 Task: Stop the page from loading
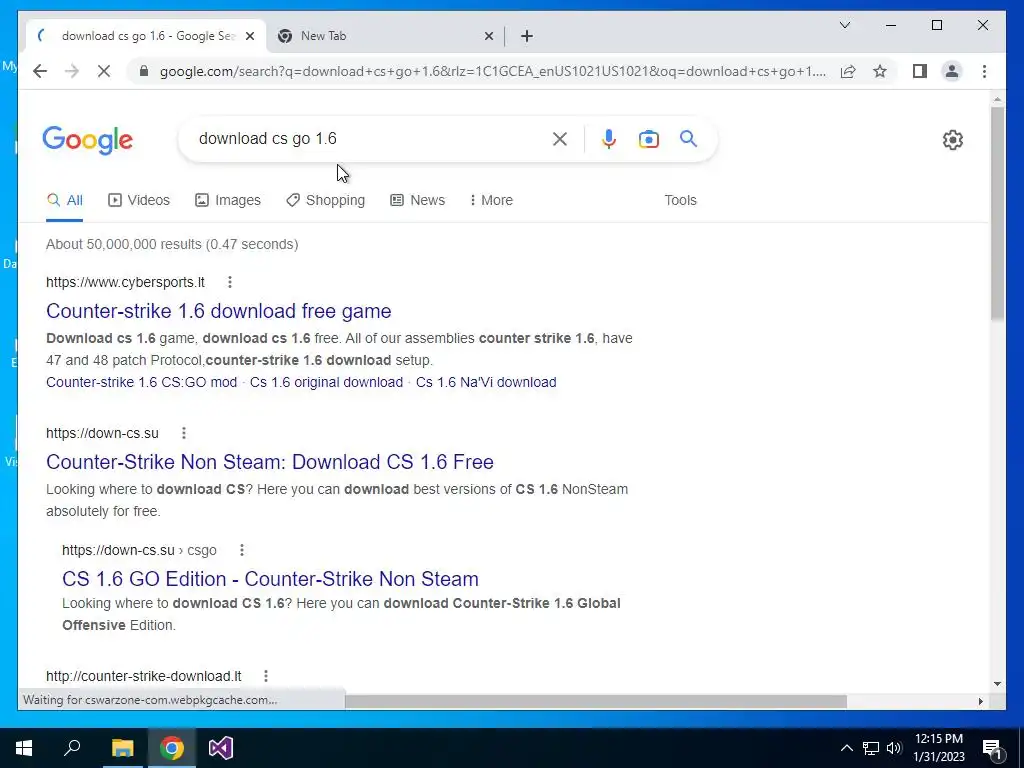[104, 71]
